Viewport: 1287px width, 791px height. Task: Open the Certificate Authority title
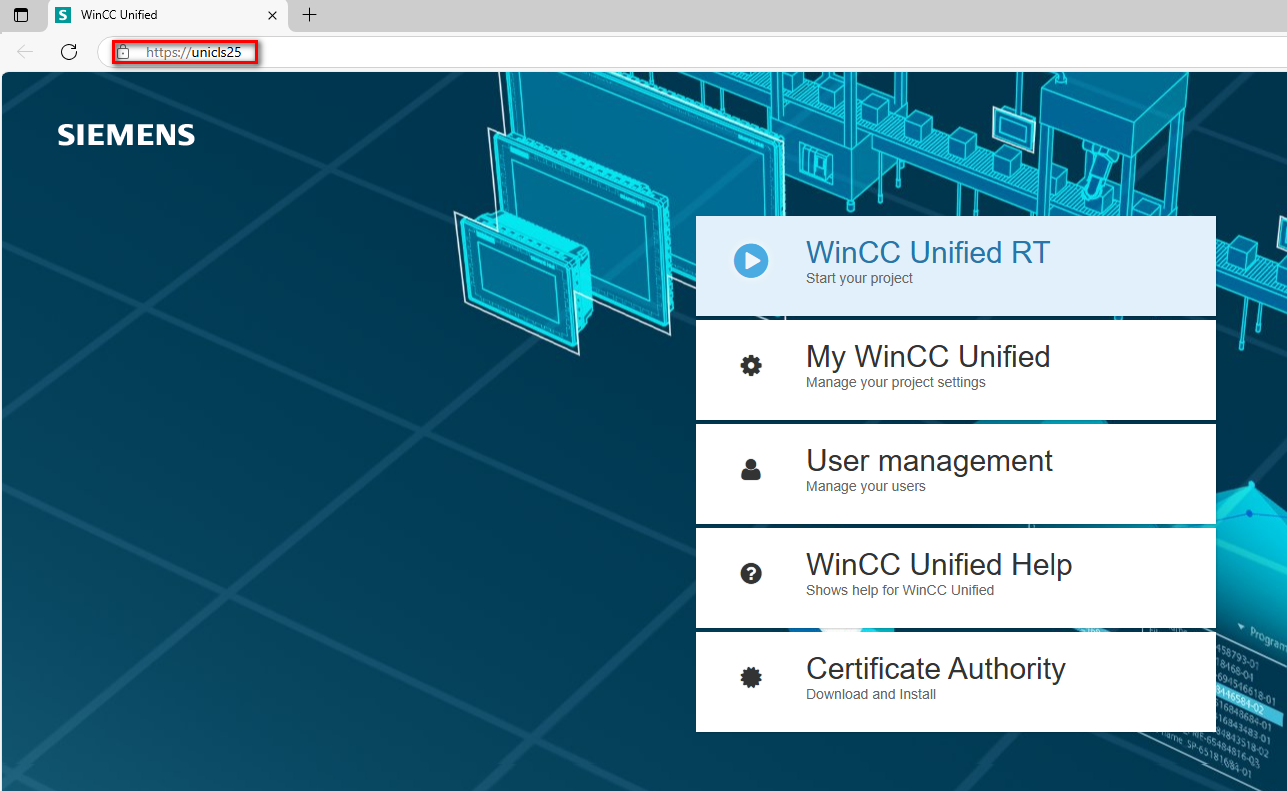click(x=935, y=669)
